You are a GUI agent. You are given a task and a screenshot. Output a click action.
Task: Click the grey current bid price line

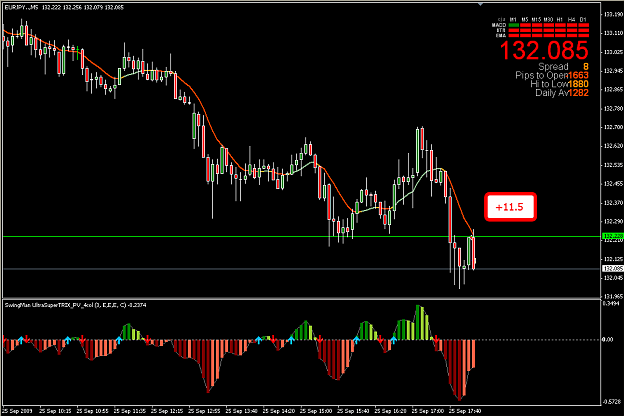[302, 269]
